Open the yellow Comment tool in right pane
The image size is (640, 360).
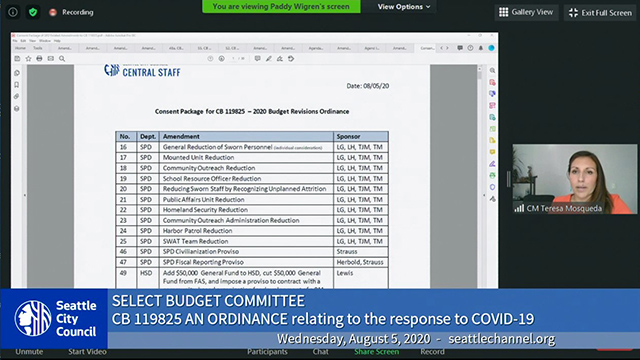point(493,152)
